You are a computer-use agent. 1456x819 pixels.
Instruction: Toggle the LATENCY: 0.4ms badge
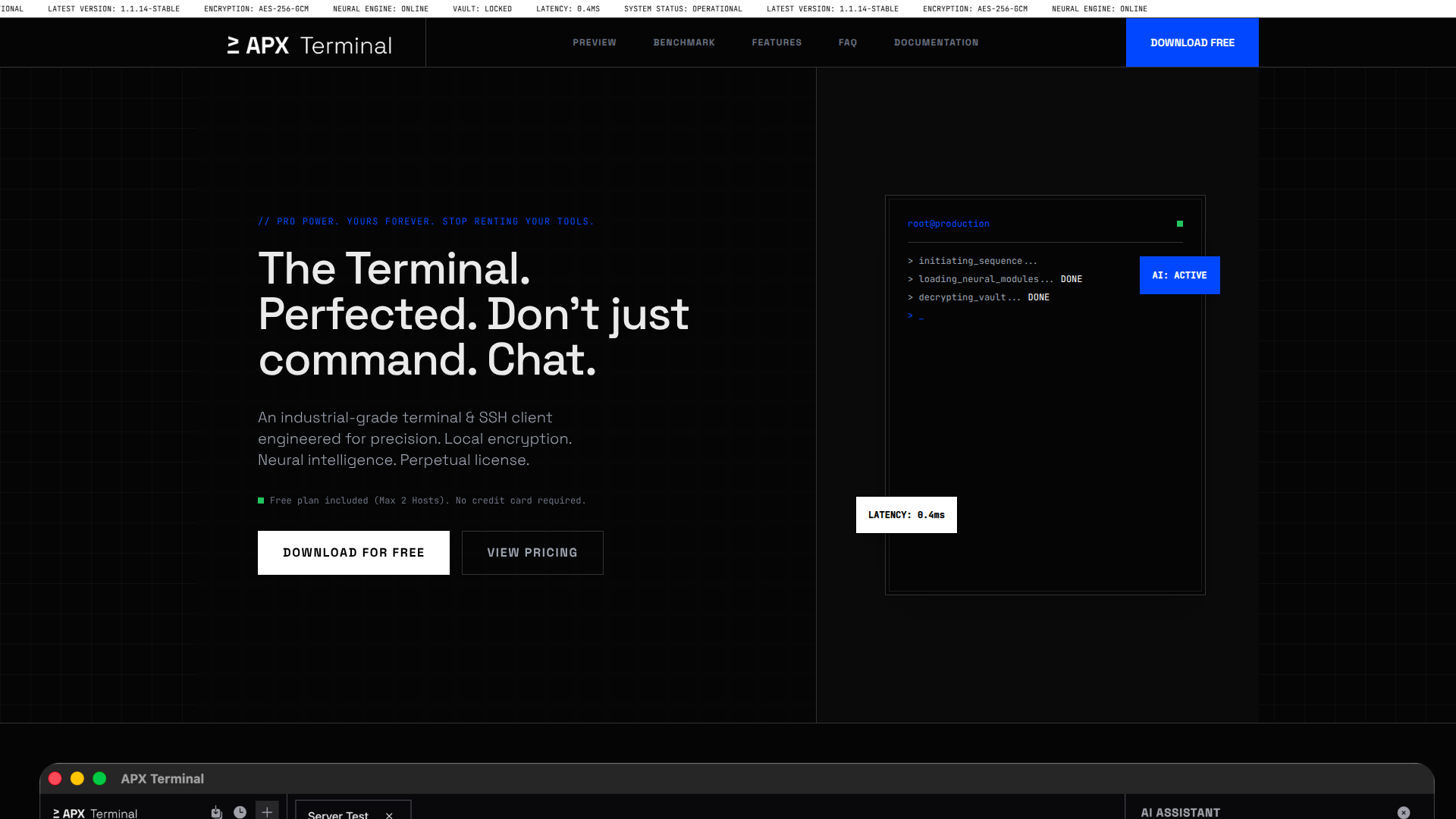(x=906, y=515)
